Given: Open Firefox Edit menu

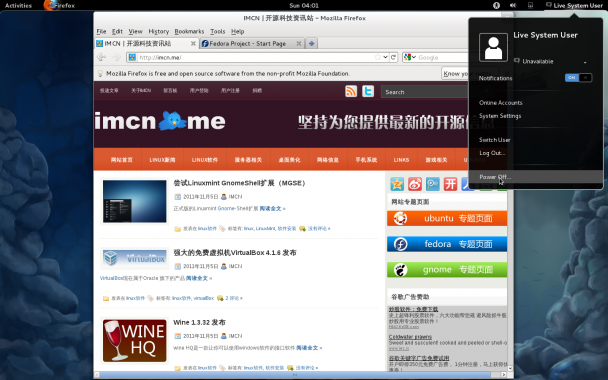Looking at the screenshot, I should pyautogui.click(x=117, y=31).
